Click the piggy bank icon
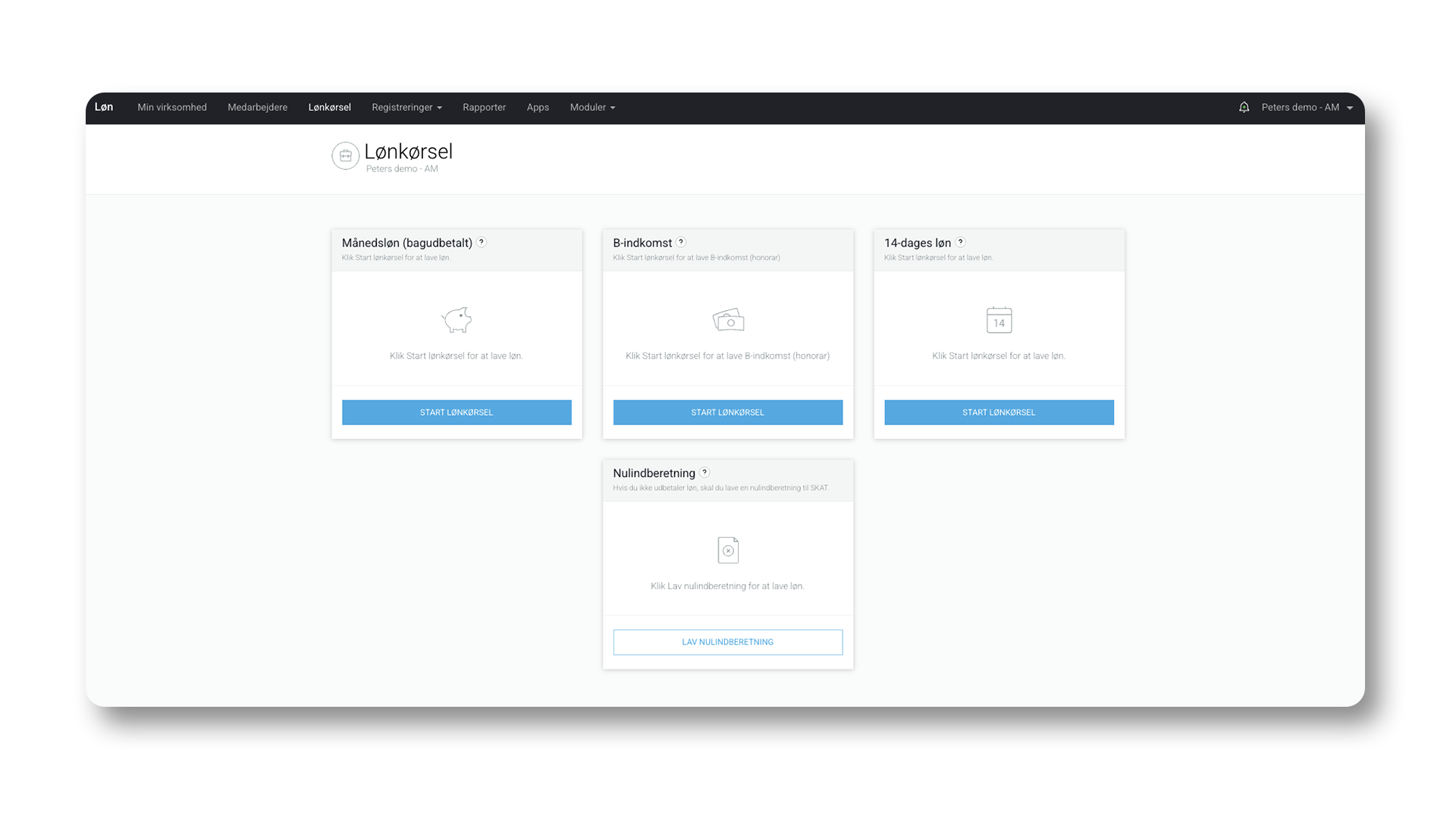The width and height of the screenshot is (1456, 819). pos(457,320)
